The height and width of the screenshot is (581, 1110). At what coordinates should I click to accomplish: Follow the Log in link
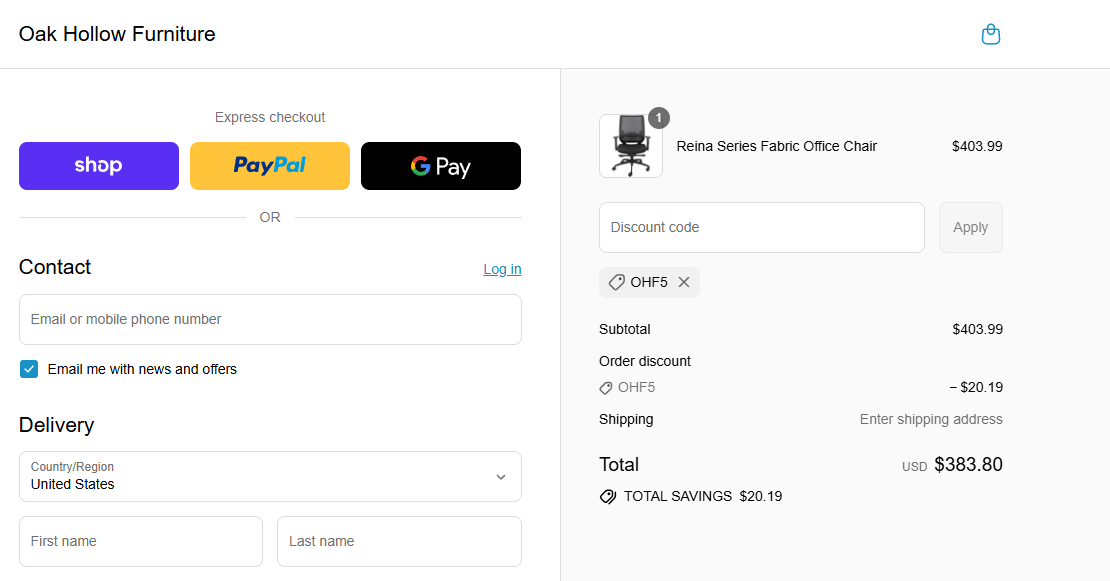coord(502,269)
